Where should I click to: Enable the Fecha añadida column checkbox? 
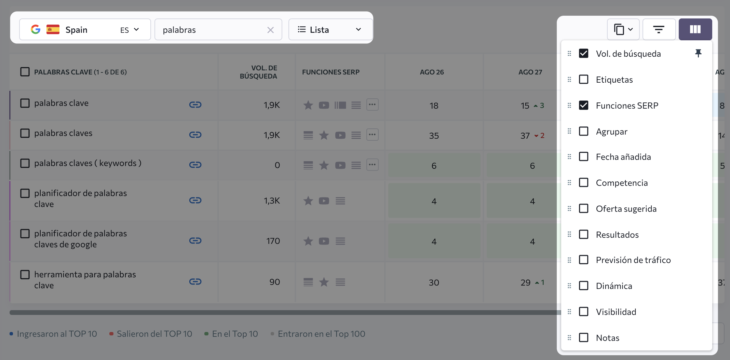(x=583, y=156)
